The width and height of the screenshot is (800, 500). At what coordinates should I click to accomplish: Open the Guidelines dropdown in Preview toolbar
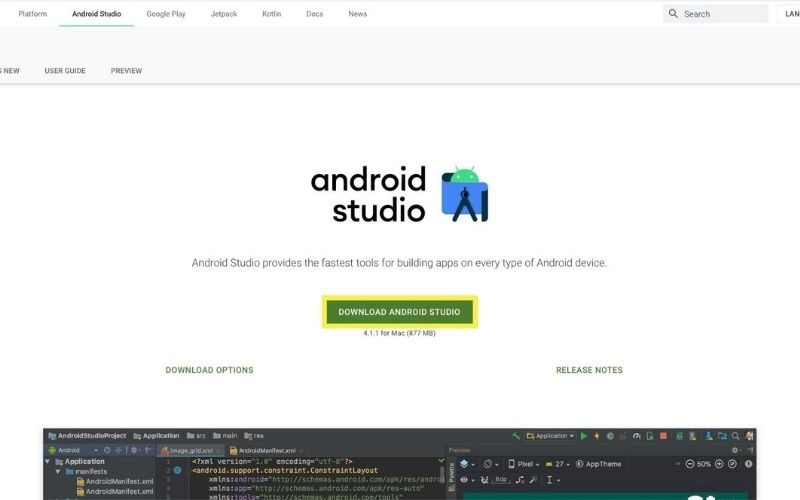coord(553,480)
